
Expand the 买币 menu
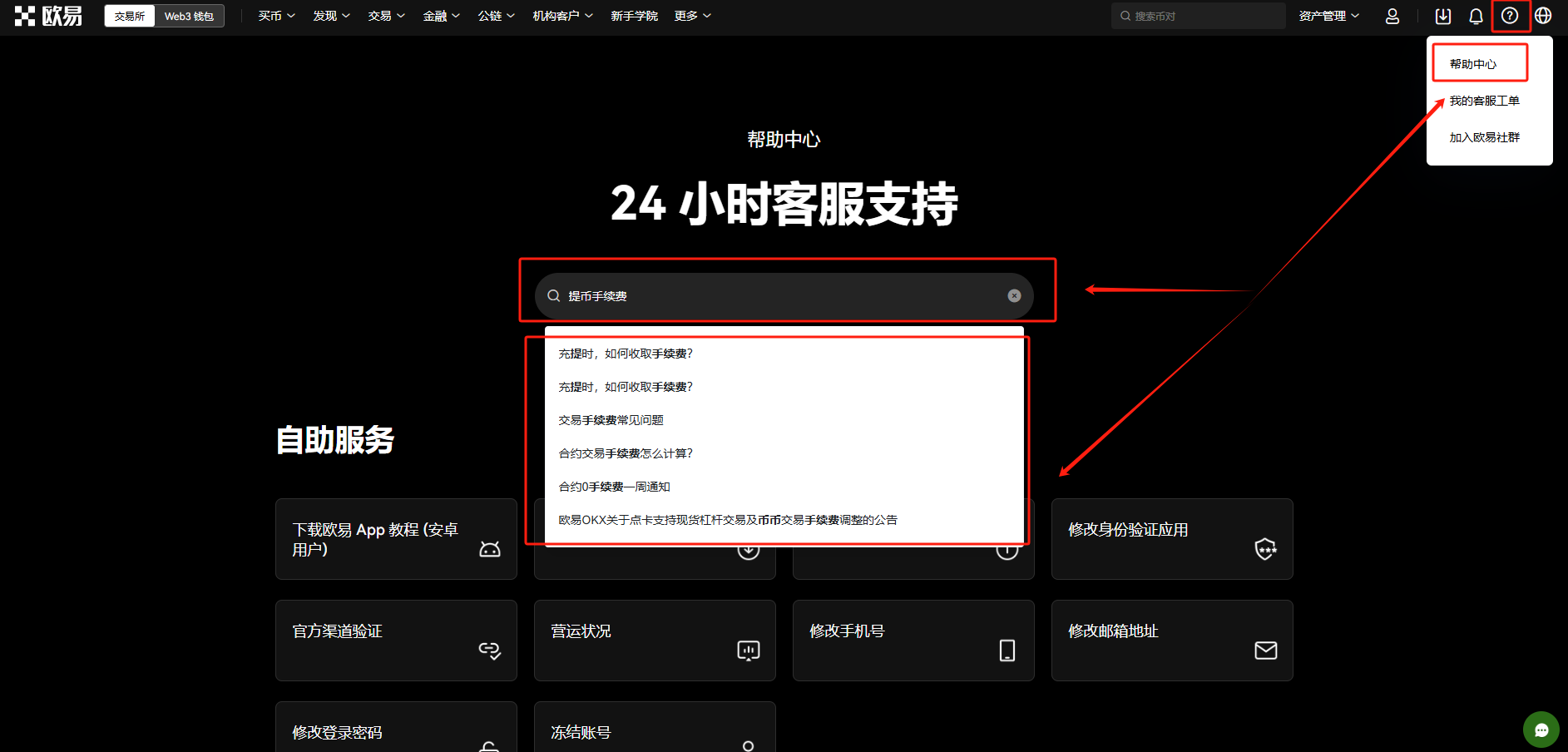[276, 16]
